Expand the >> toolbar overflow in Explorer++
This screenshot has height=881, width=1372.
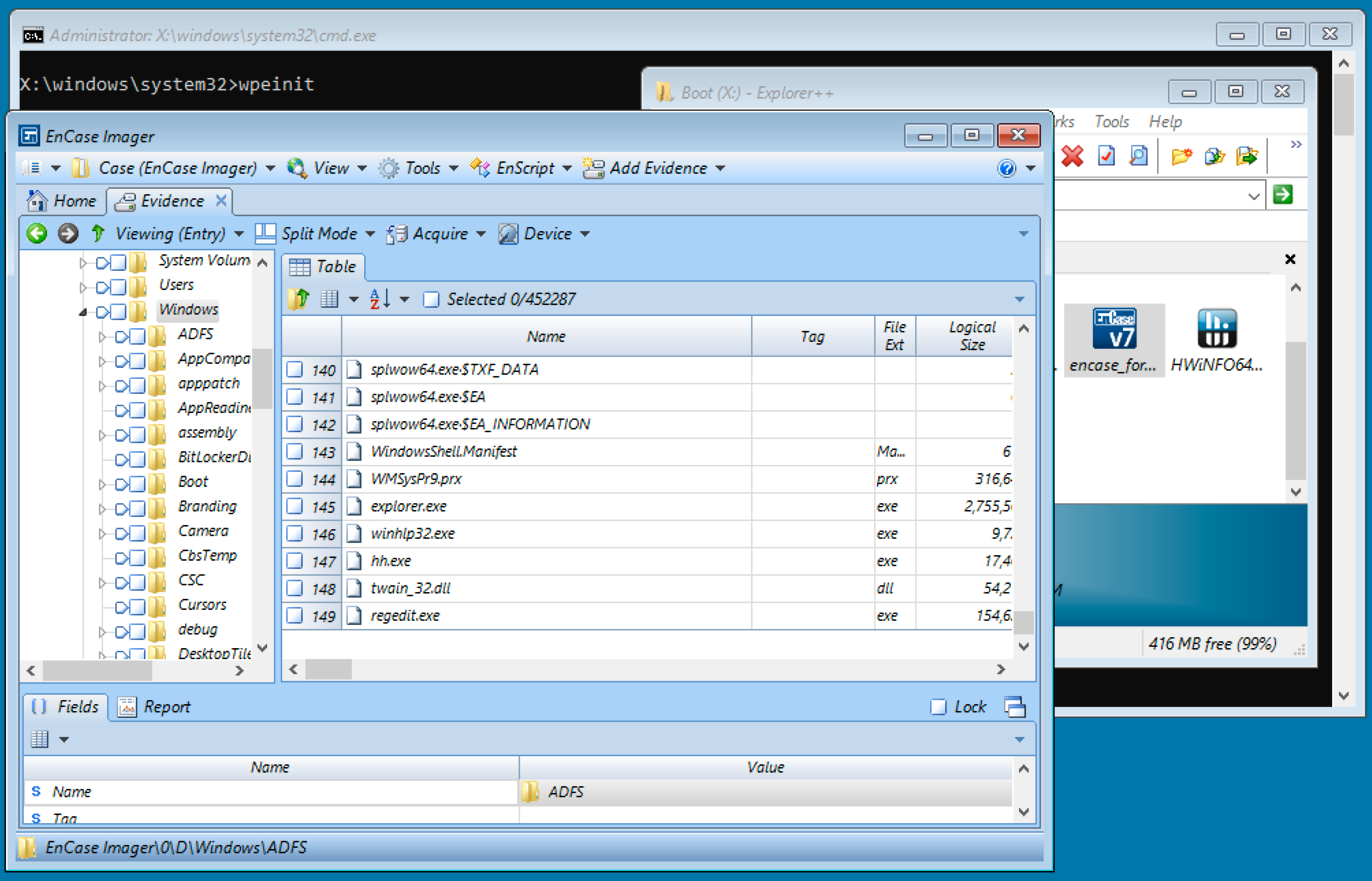pos(1296,146)
